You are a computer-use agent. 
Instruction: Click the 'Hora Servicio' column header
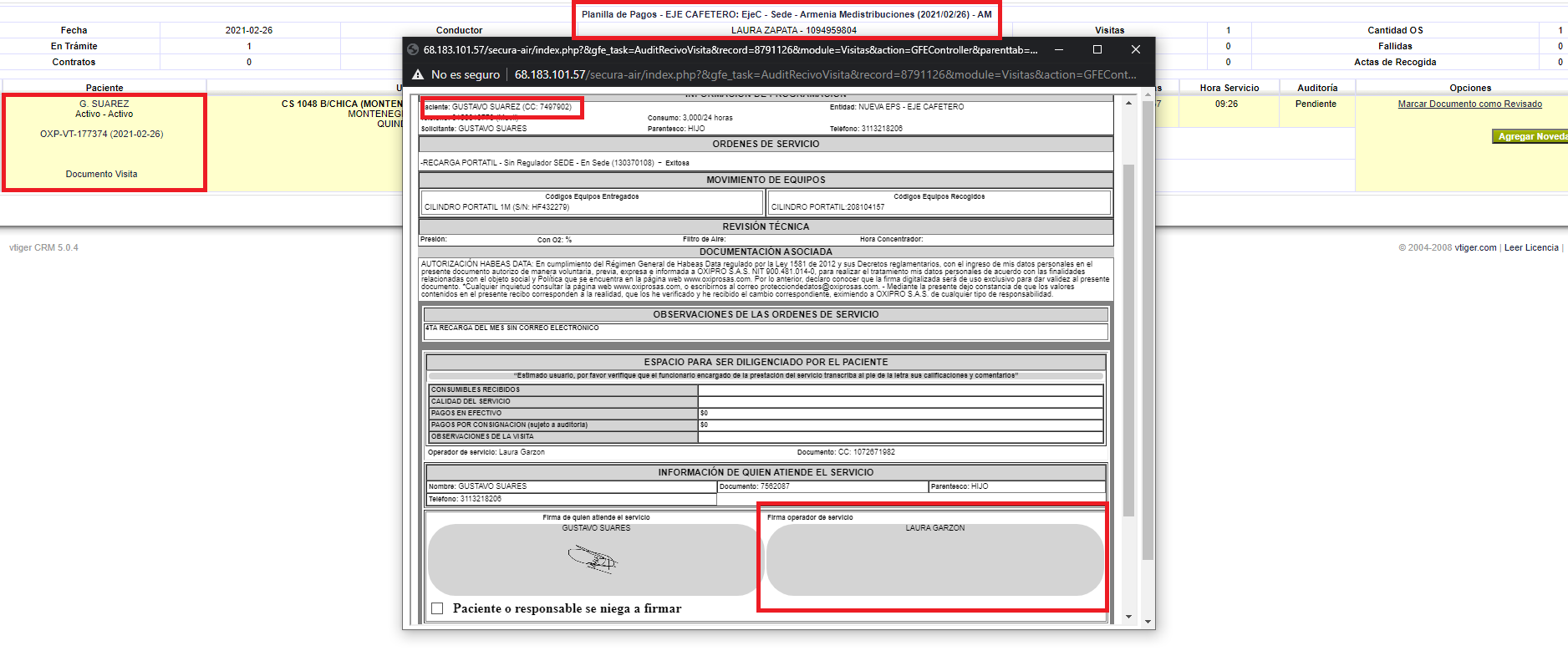[x=1229, y=88]
